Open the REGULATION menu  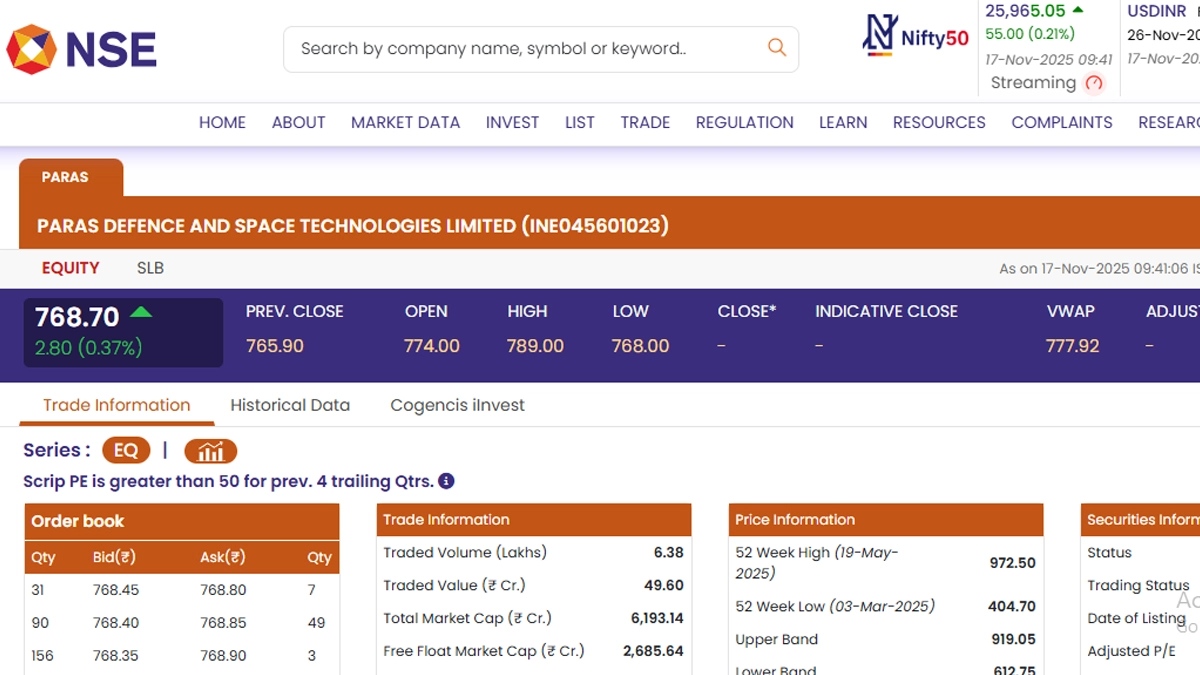tap(744, 122)
